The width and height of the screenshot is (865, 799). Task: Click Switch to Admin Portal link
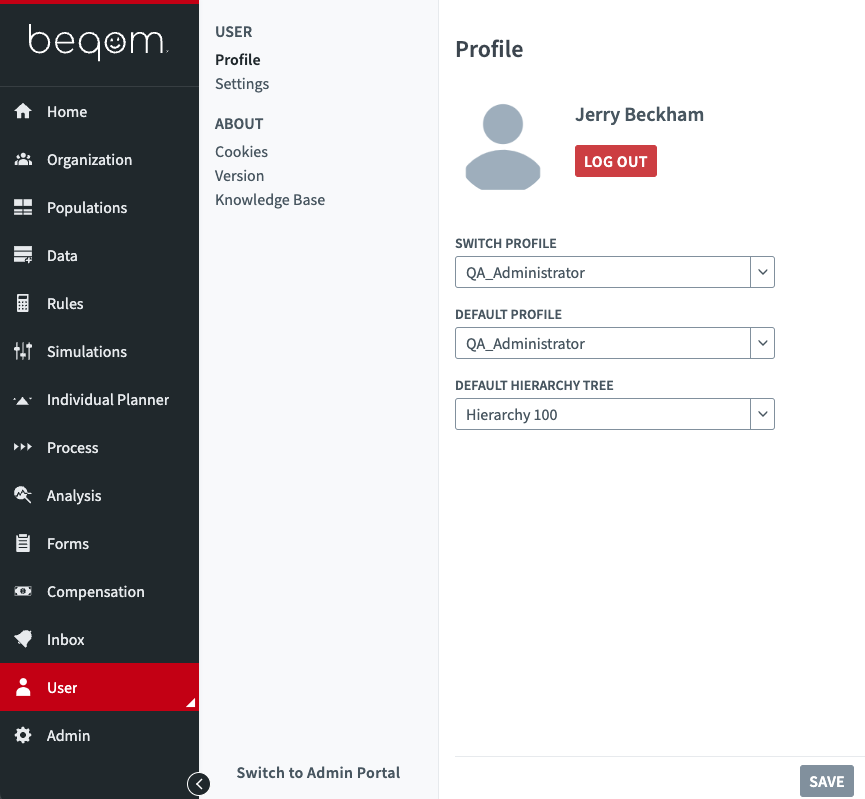318,773
